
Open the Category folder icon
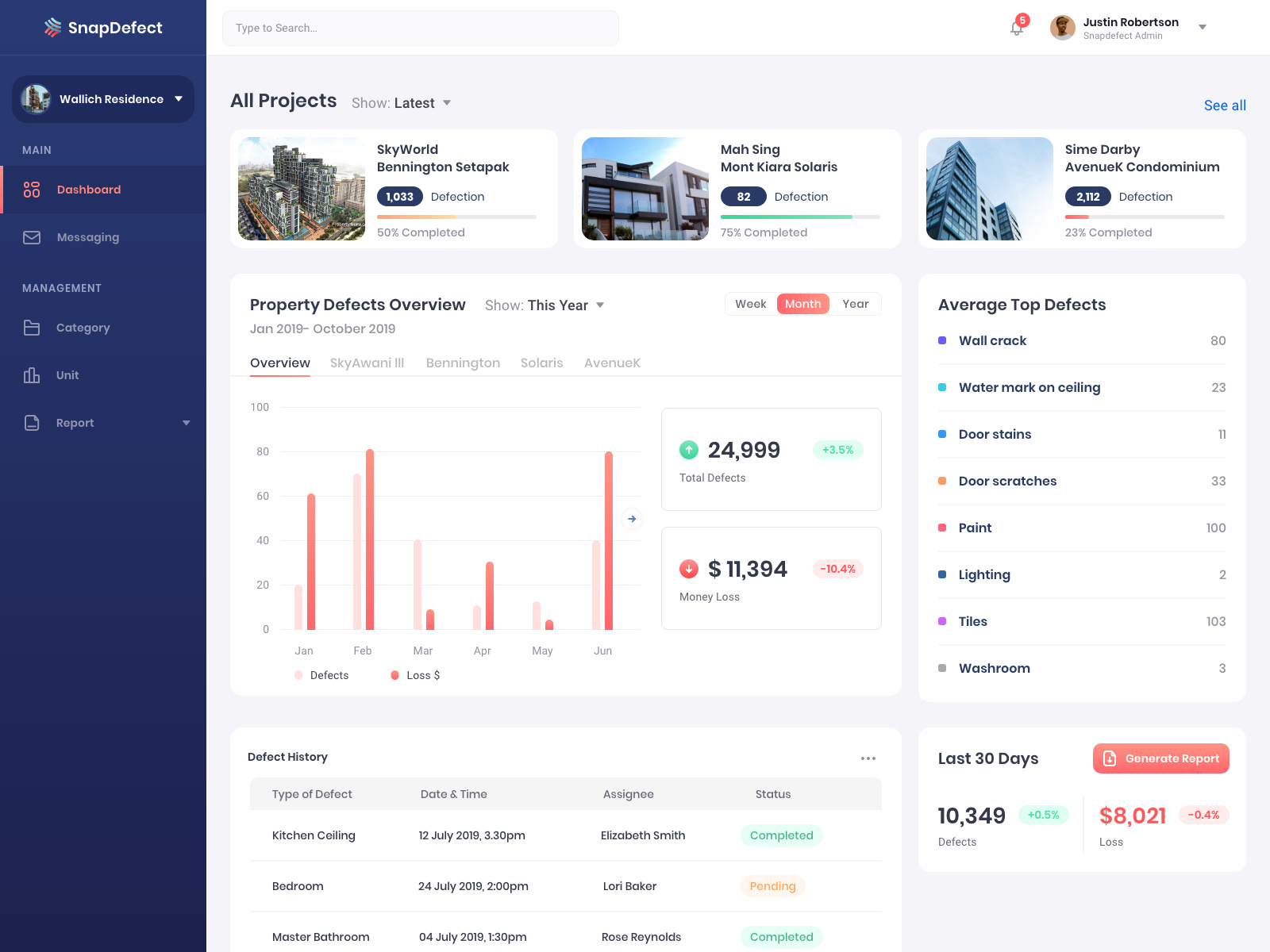click(x=32, y=328)
